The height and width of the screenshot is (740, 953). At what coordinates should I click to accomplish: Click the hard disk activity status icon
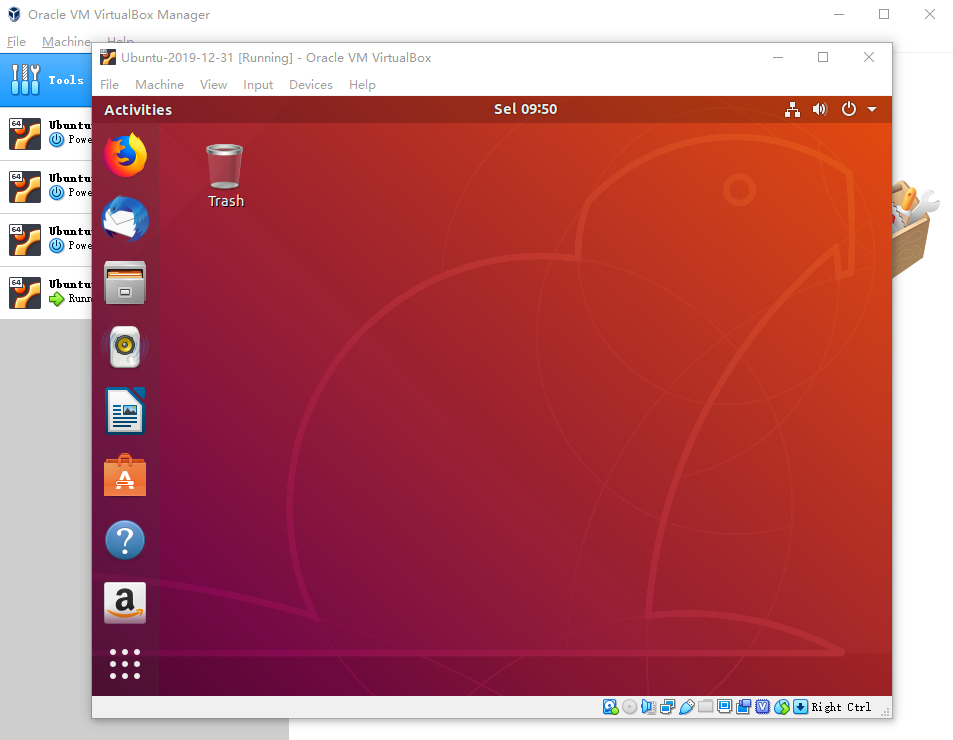(610, 707)
